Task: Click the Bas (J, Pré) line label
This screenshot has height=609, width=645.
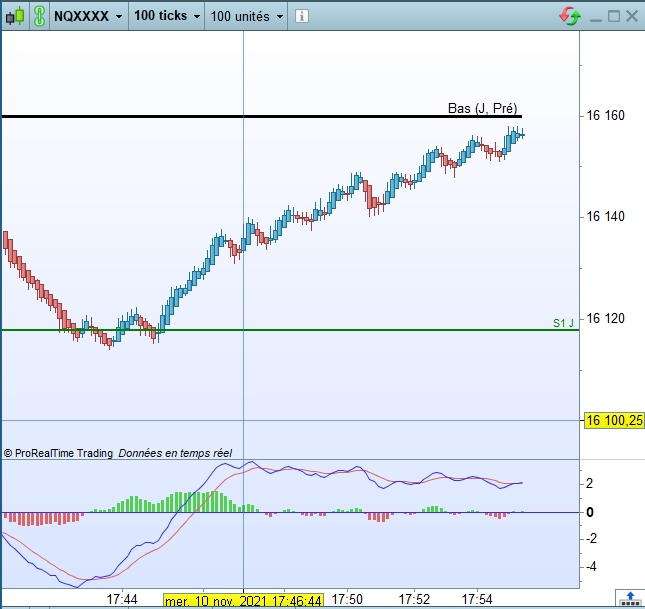Action: pyautogui.click(x=482, y=108)
